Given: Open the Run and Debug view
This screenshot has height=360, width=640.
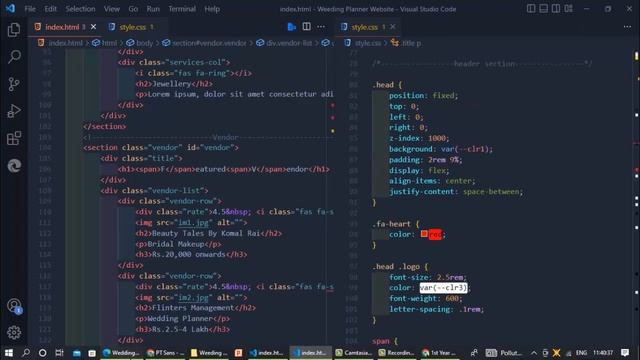Looking at the screenshot, I should click(x=14, y=111).
